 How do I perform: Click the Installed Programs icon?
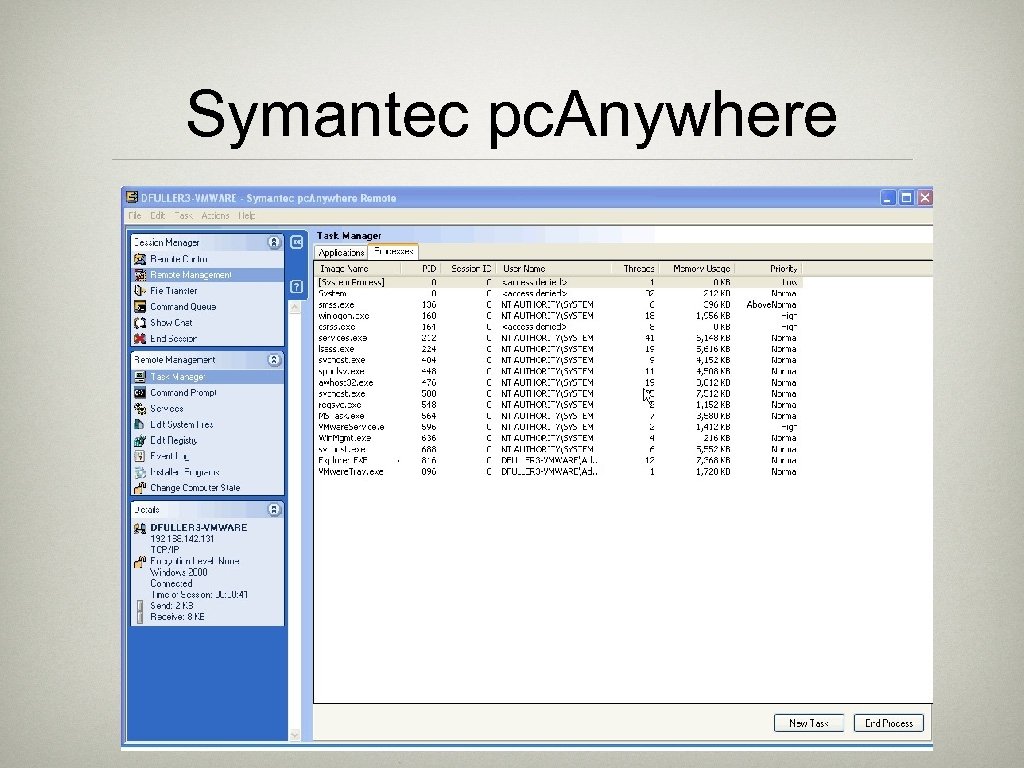click(140, 472)
